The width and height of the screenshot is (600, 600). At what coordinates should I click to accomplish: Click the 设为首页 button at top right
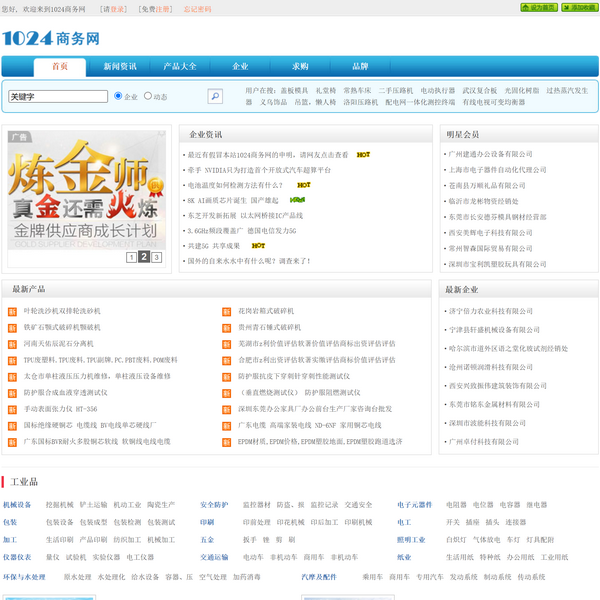539,8
